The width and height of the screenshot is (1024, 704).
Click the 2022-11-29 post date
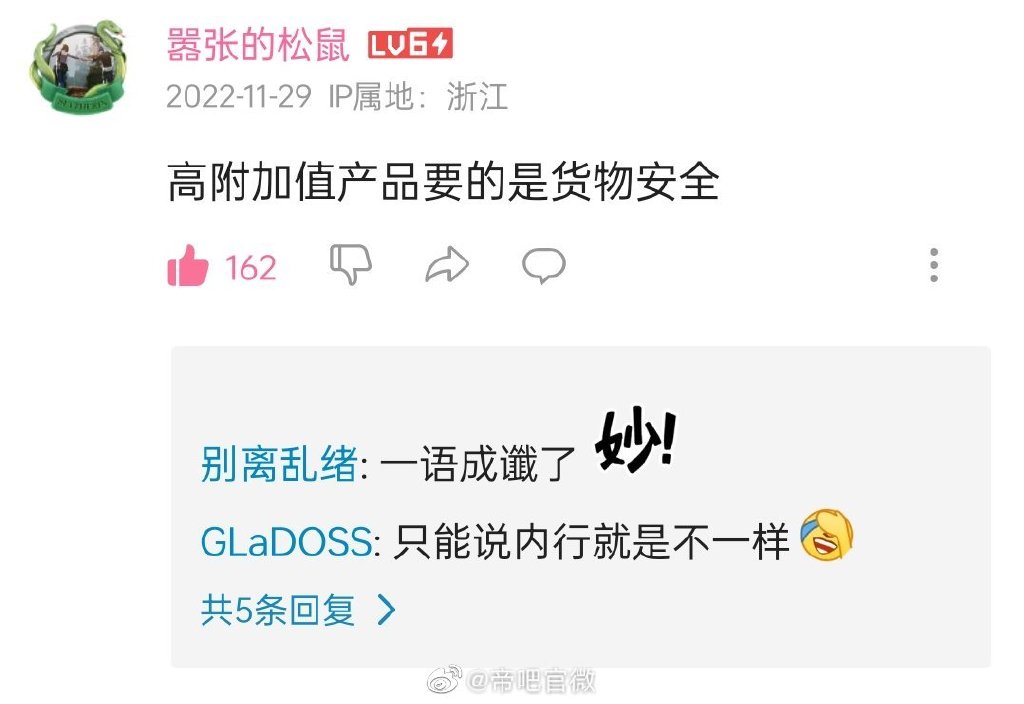click(238, 97)
